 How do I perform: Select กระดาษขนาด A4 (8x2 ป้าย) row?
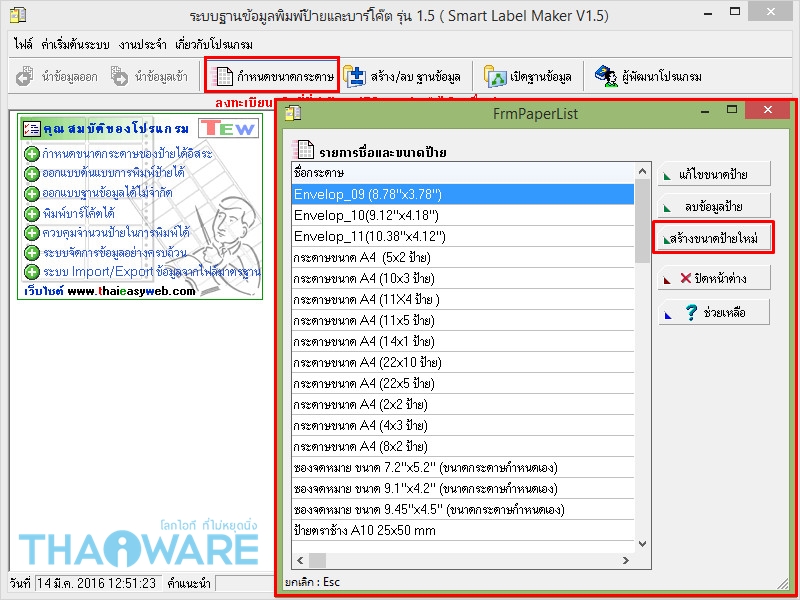pos(463,446)
